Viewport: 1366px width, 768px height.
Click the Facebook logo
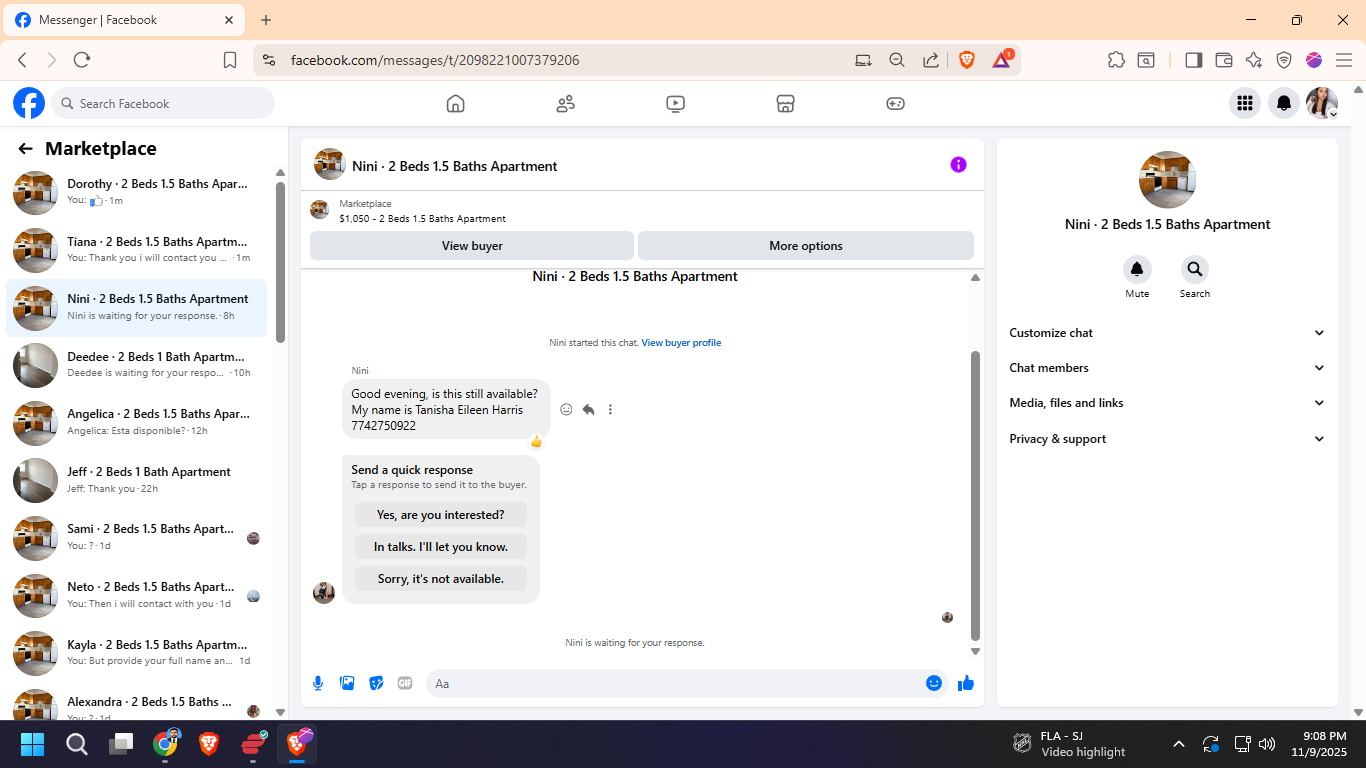(29, 103)
